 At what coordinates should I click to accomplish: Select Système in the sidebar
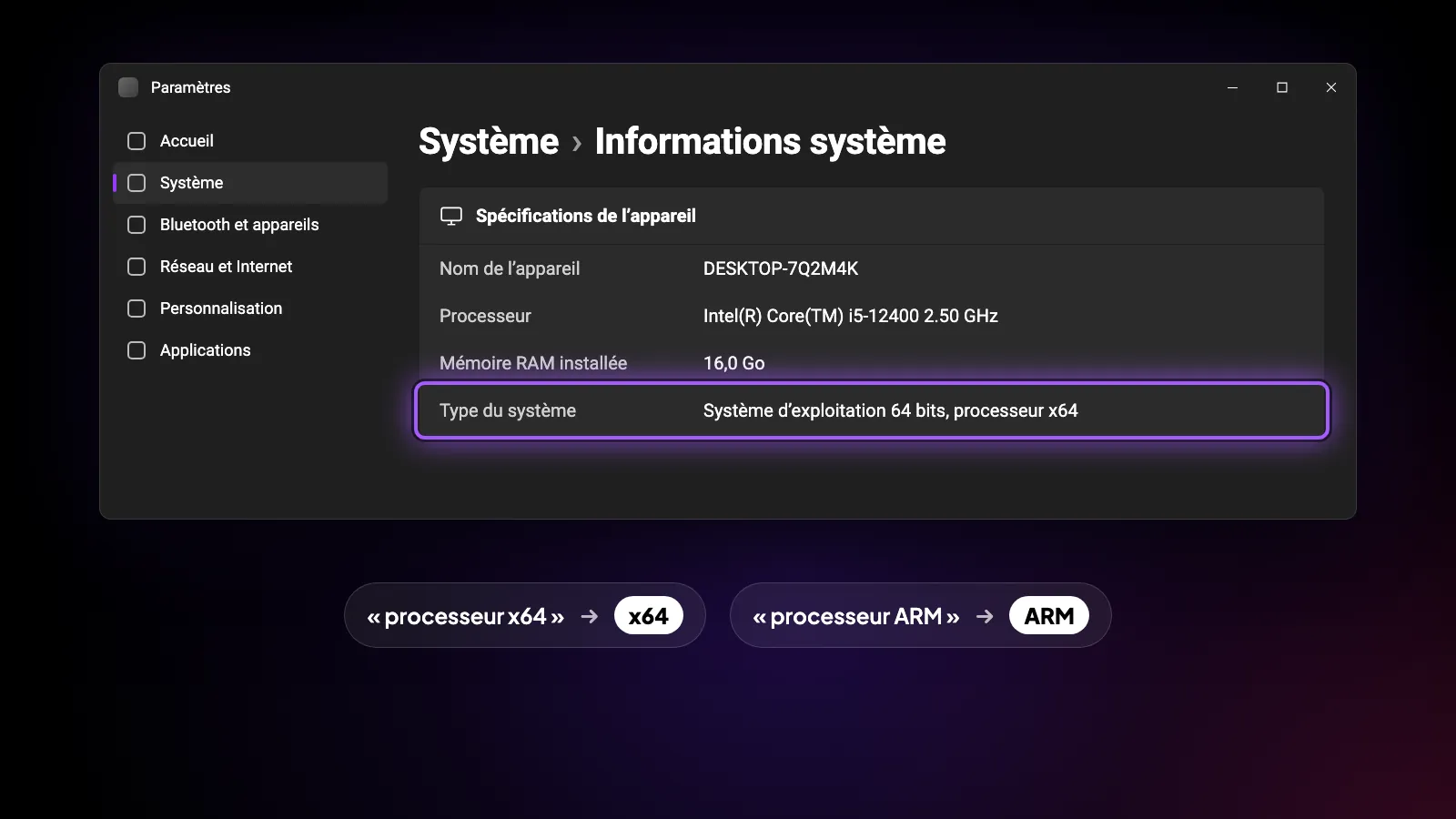(x=250, y=183)
